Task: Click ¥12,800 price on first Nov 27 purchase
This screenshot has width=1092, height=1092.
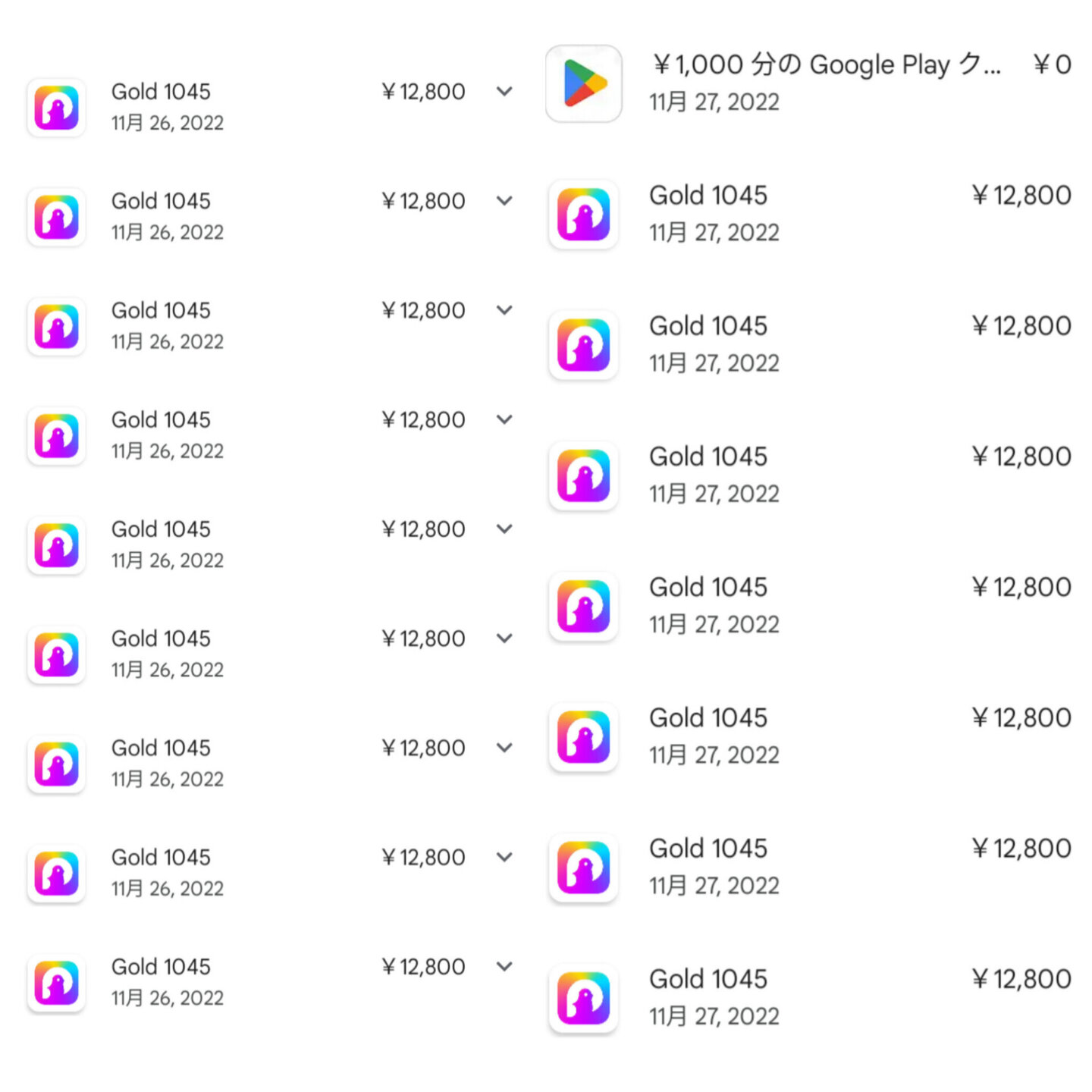Action: [1021, 196]
